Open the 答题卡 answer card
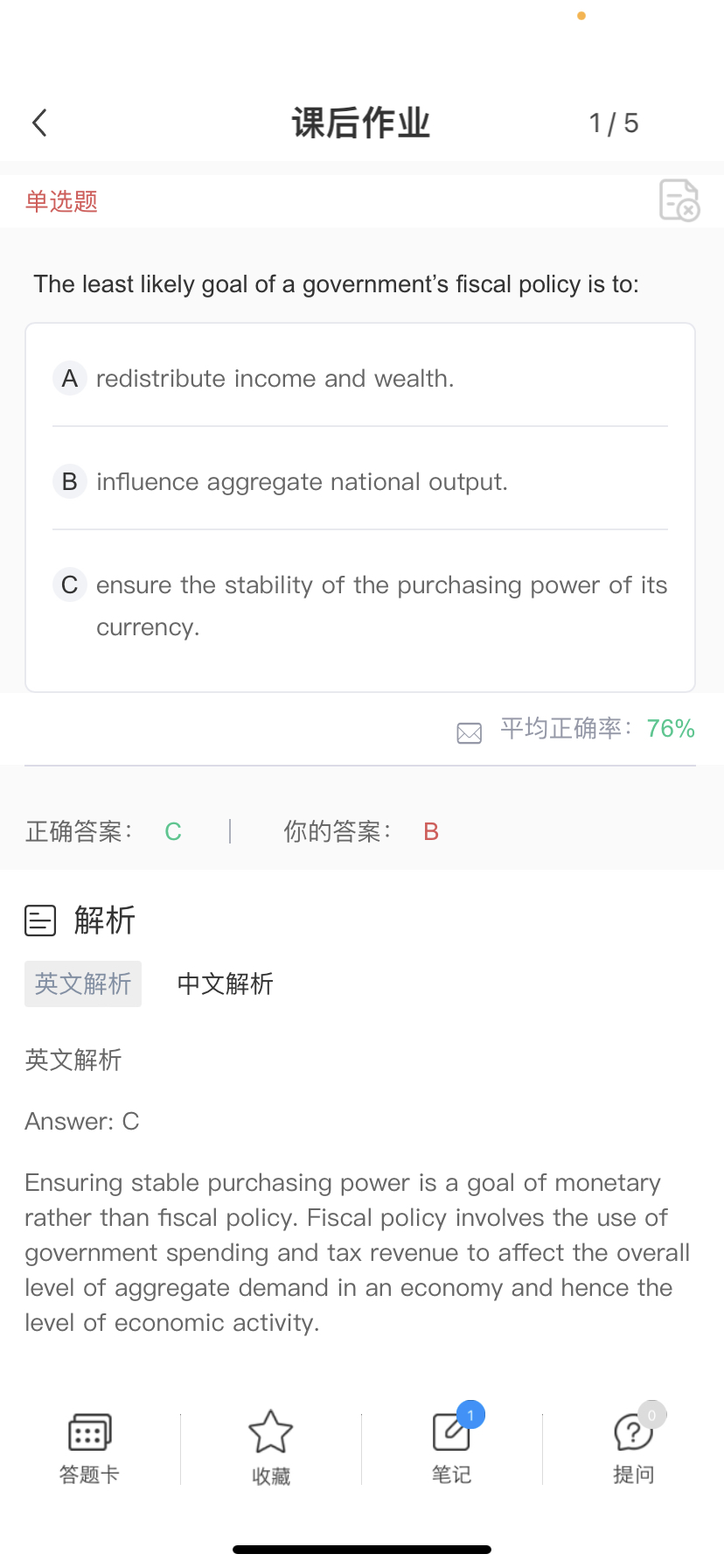This screenshot has width=724, height=1568. pos(89,1445)
